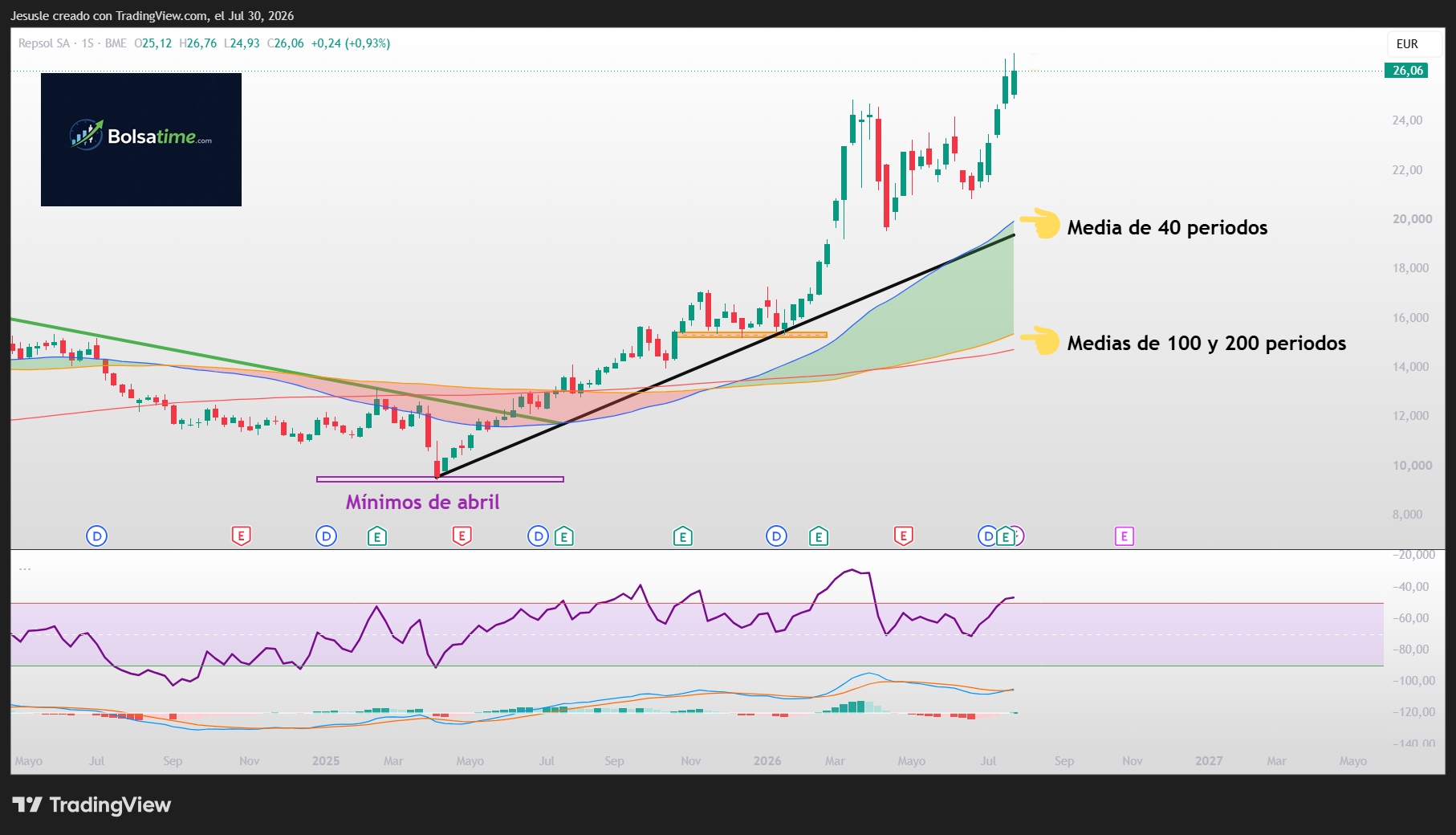Select the 'Mínimos de abril' text label
This screenshot has height=835, width=1456.
coord(423,503)
